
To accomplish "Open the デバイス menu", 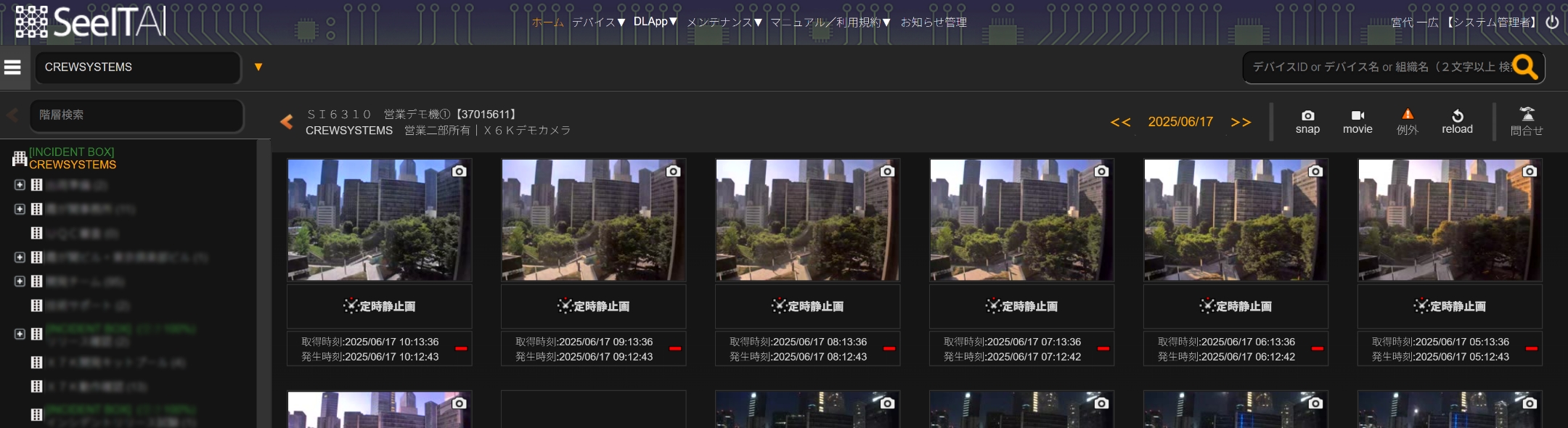I will [598, 22].
